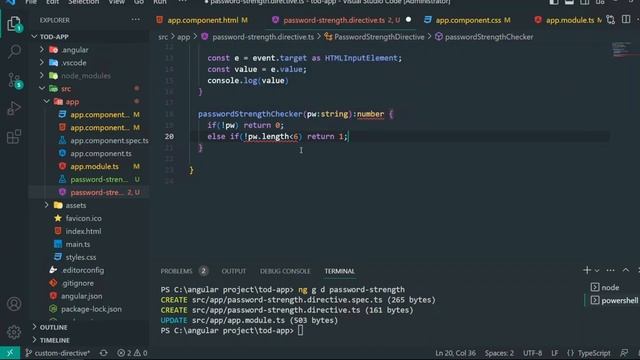Switch to password-strength.directive.ts tab
The image size is (640, 360).
pyautogui.click(x=334, y=20)
